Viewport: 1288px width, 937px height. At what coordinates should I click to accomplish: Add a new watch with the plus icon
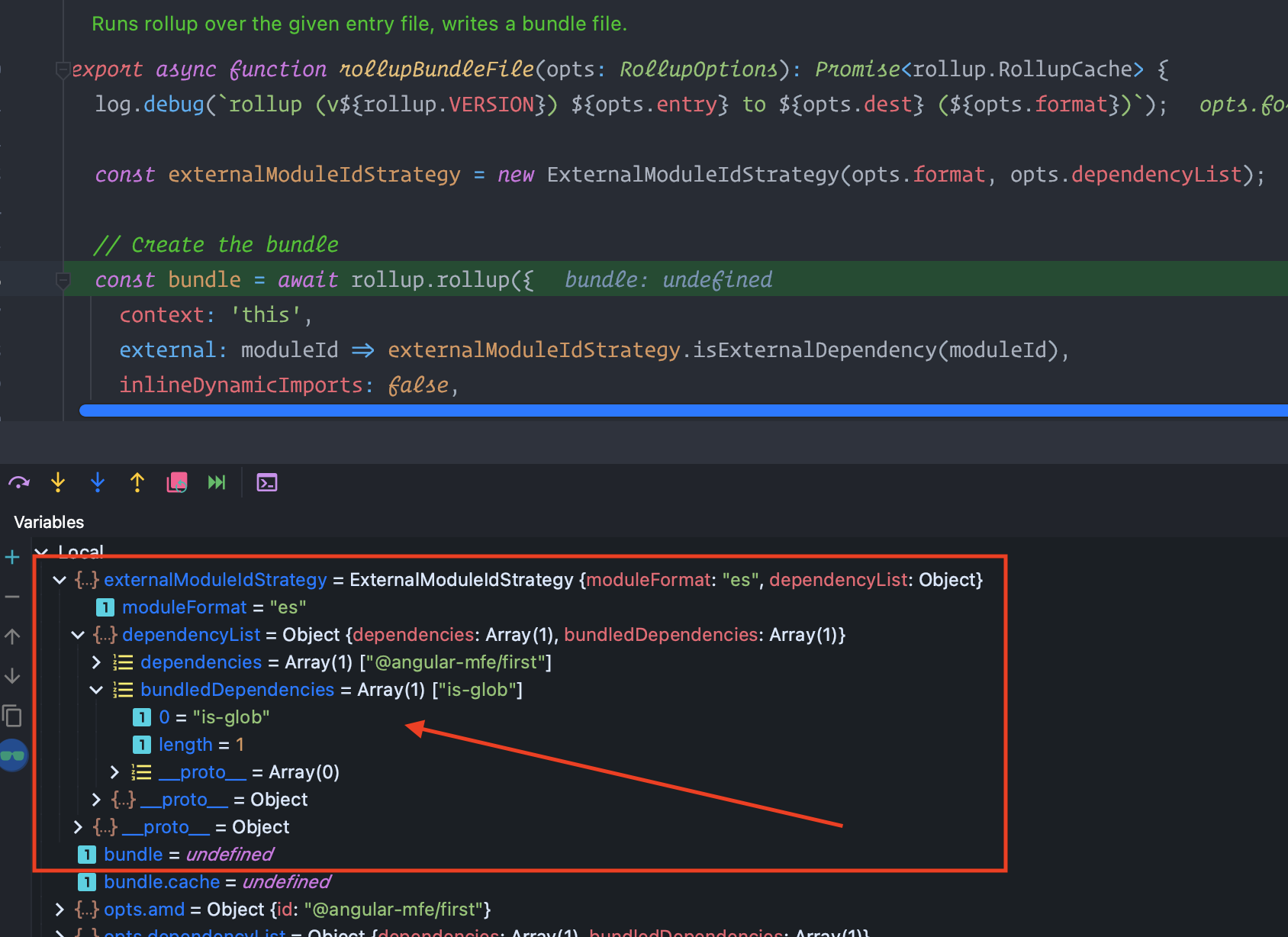(11, 557)
